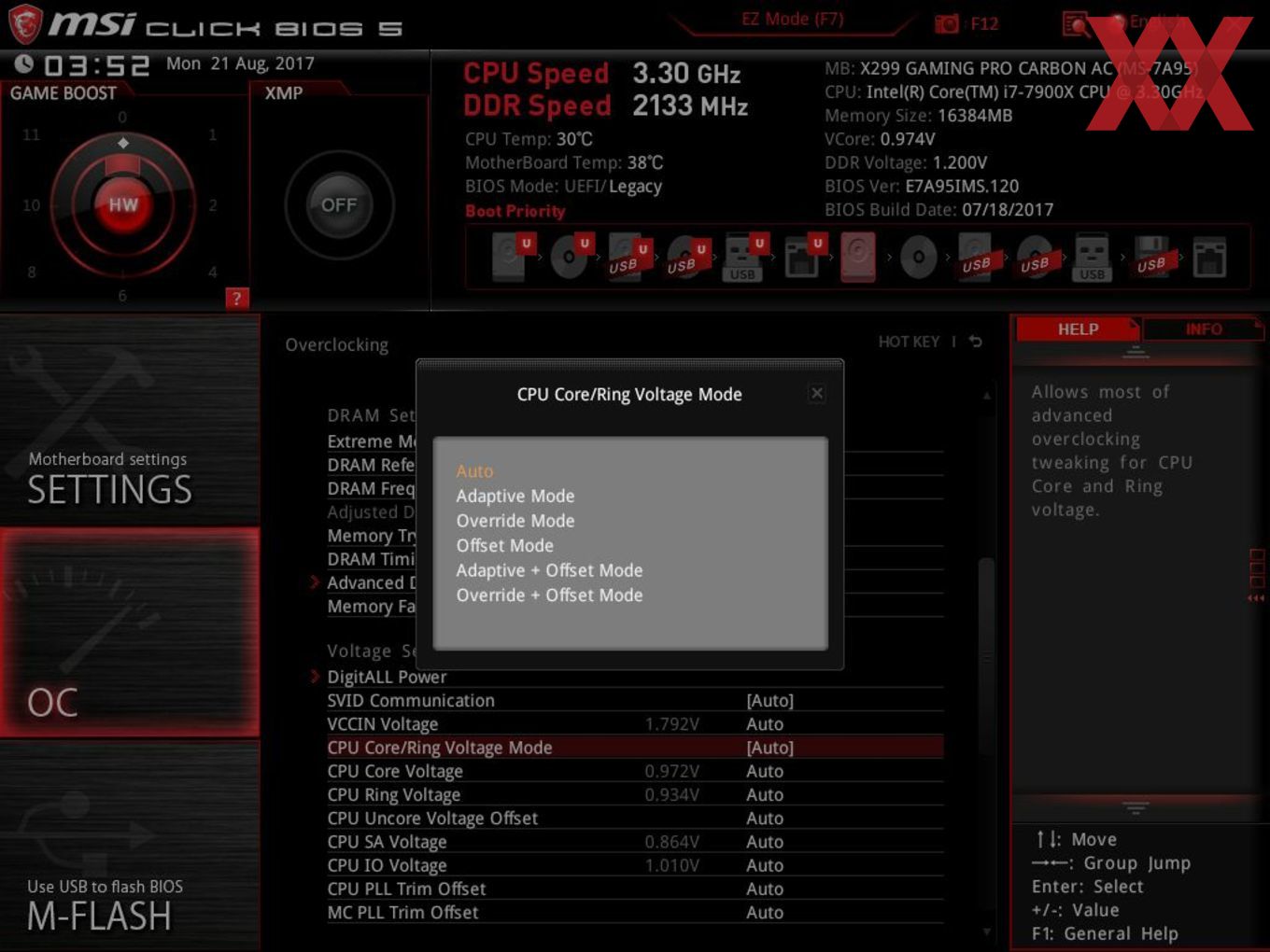1270x952 pixels.
Task: Close the CPU Core/Ring Voltage Mode dialog
Action: (x=817, y=393)
